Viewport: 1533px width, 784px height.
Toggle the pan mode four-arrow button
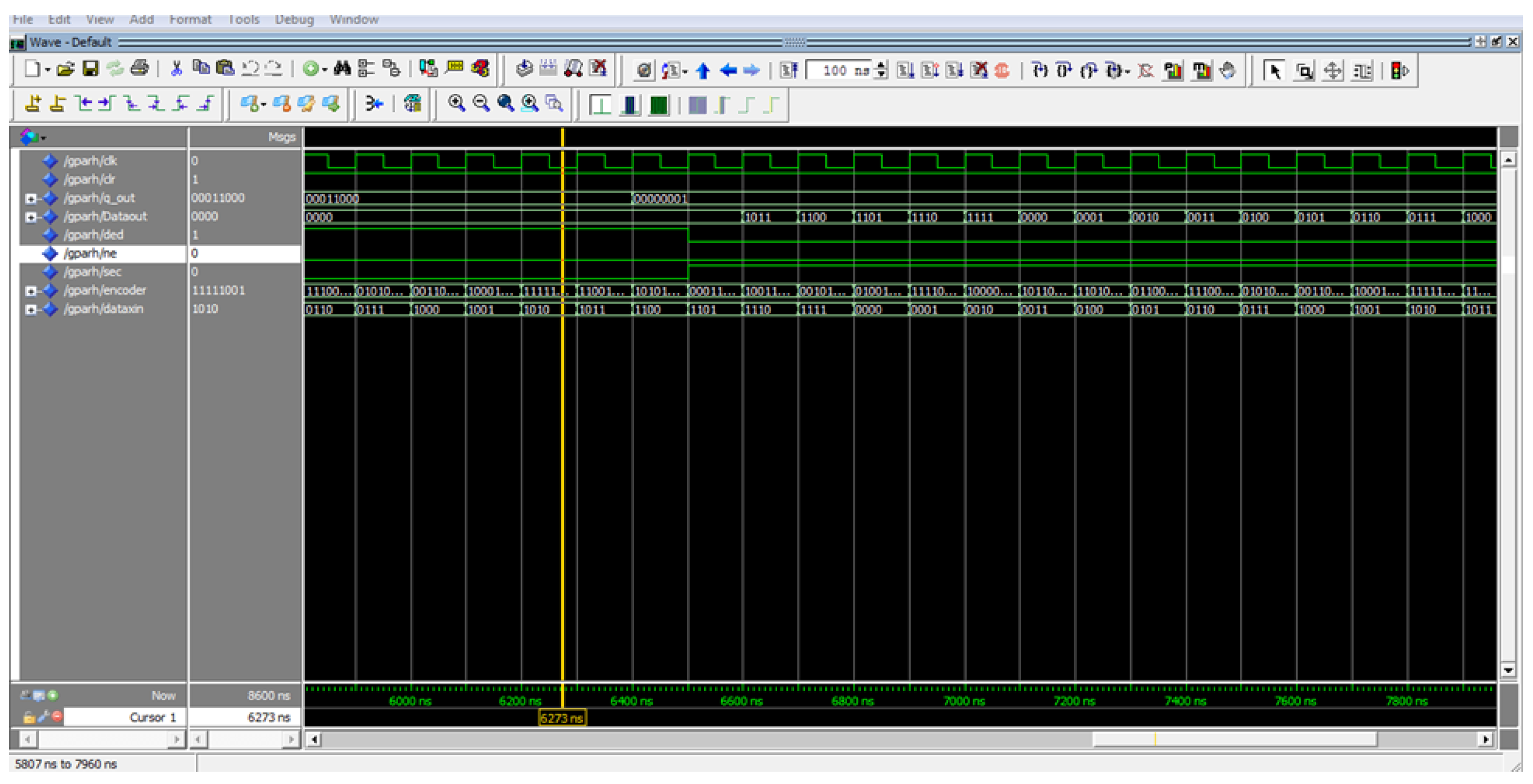pos(1332,71)
